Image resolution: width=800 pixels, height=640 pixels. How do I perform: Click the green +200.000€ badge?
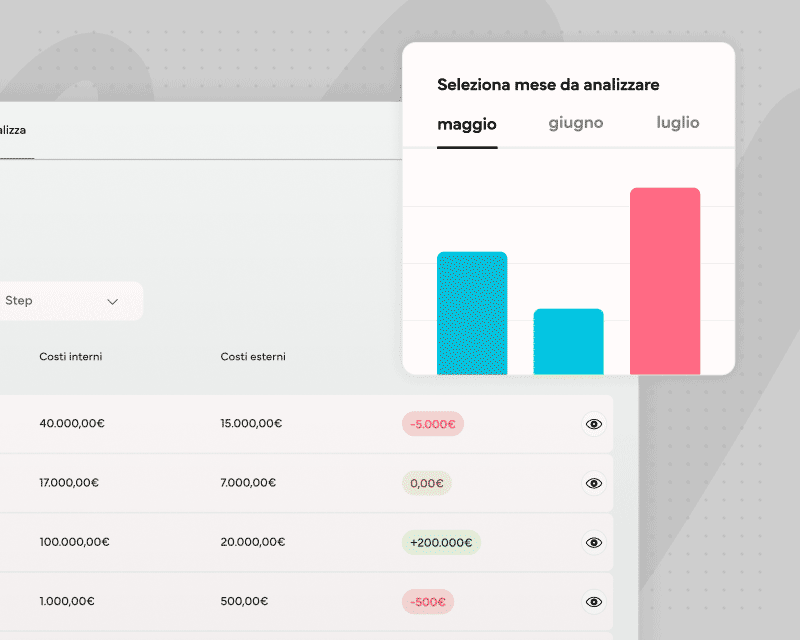point(441,543)
